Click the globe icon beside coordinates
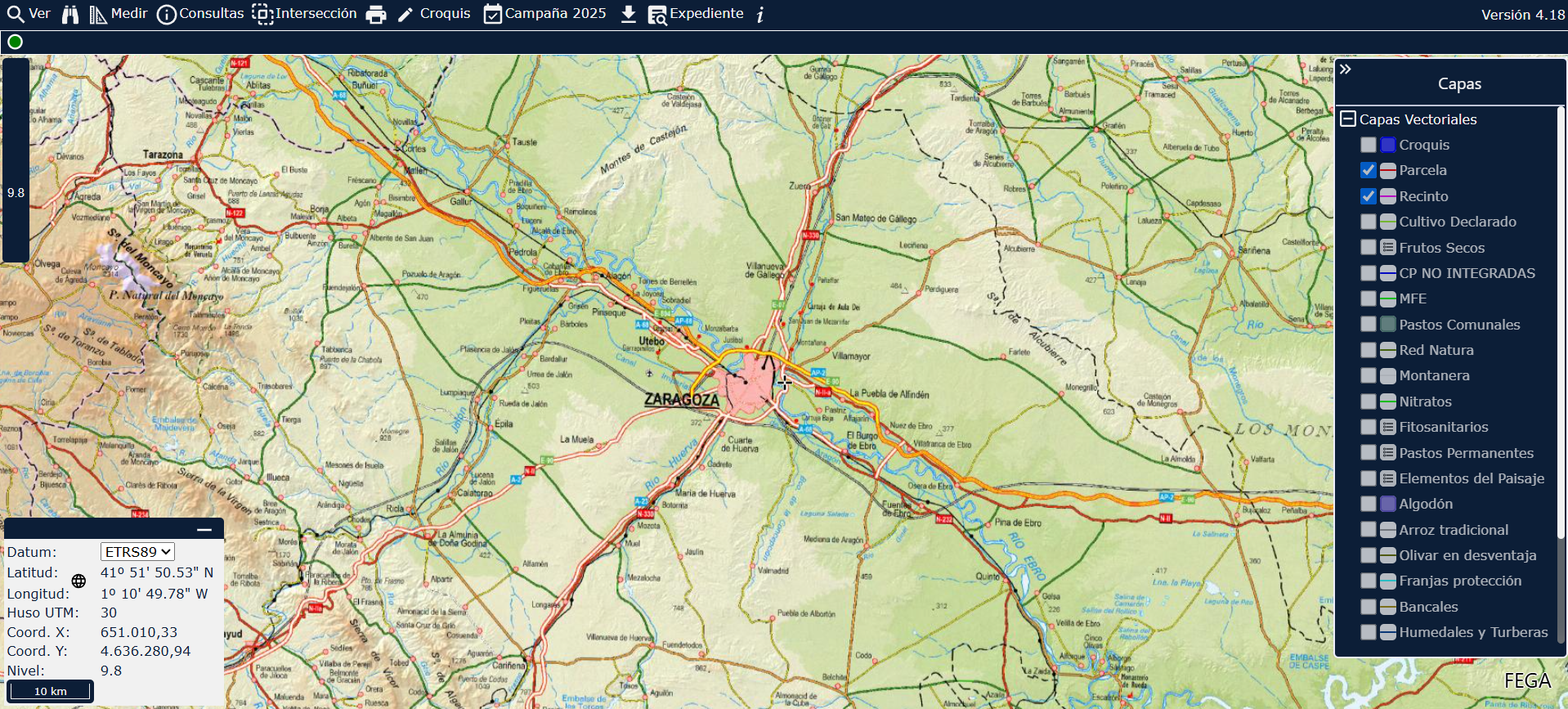Viewport: 1568px width, 709px height. [78, 581]
